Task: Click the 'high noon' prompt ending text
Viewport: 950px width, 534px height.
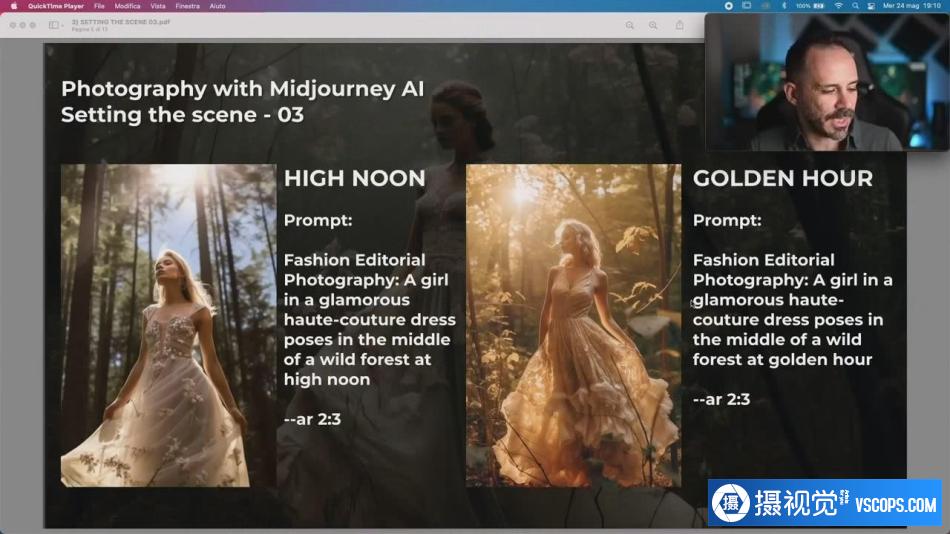Action: pyautogui.click(x=327, y=380)
